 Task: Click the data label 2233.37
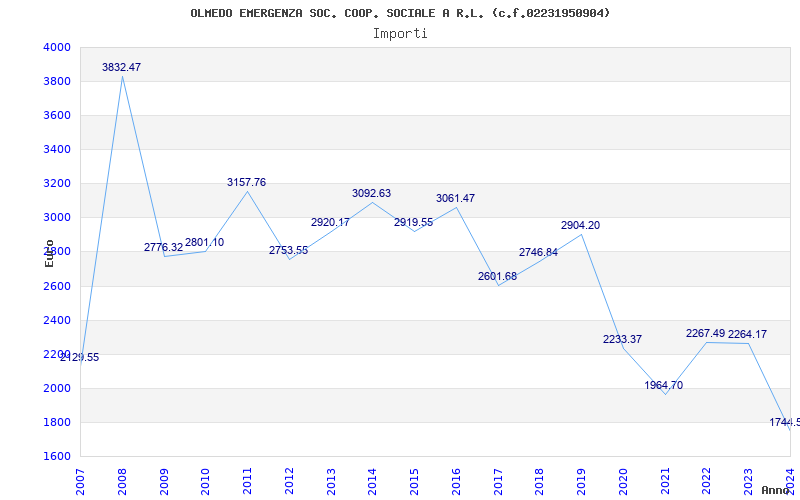click(x=622, y=339)
